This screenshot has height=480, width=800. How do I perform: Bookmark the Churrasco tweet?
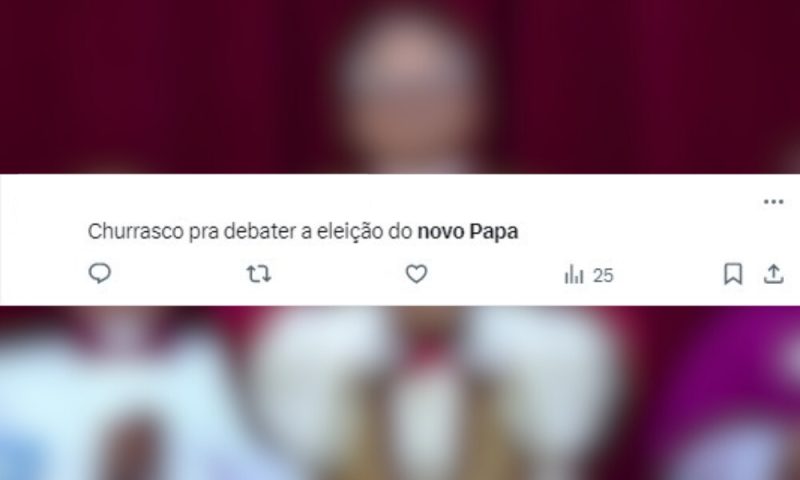point(733,274)
